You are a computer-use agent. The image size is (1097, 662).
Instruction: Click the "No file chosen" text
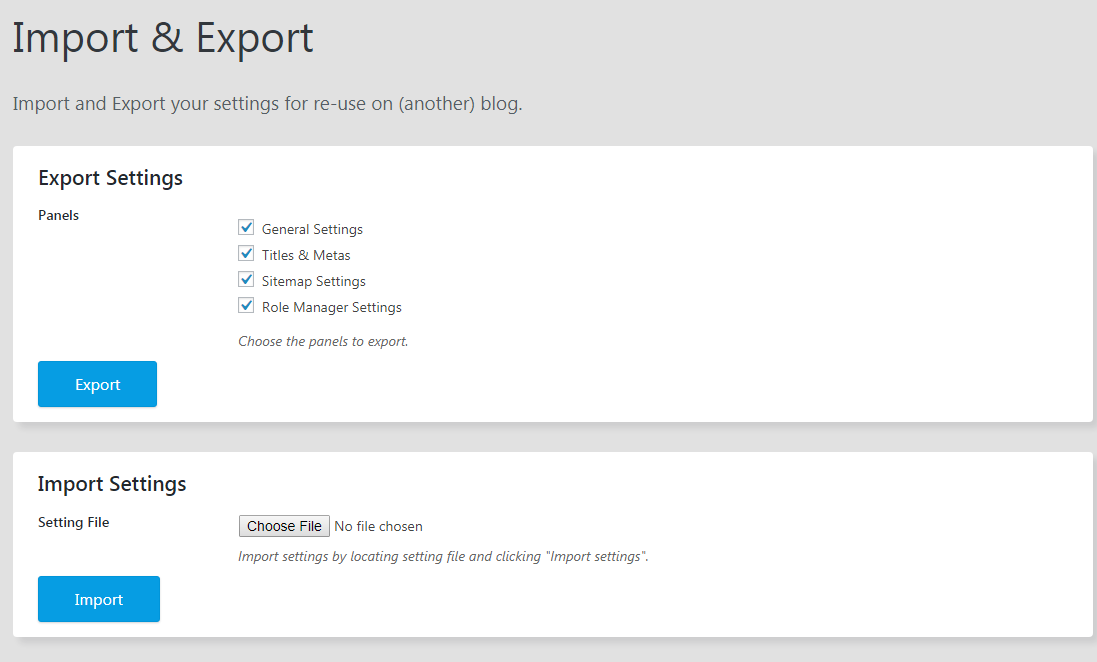(x=378, y=526)
